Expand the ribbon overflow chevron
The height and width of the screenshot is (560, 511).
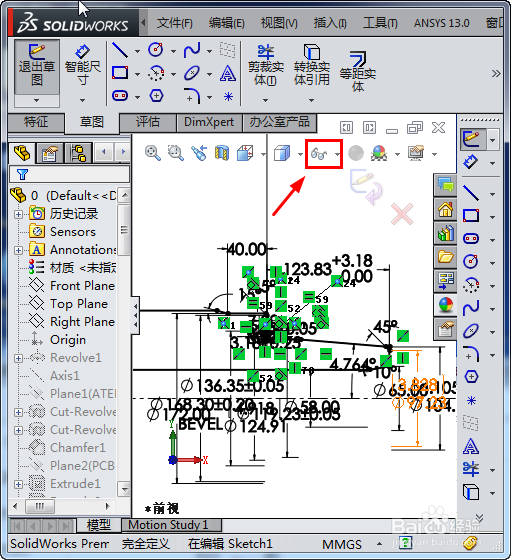coord(496,74)
